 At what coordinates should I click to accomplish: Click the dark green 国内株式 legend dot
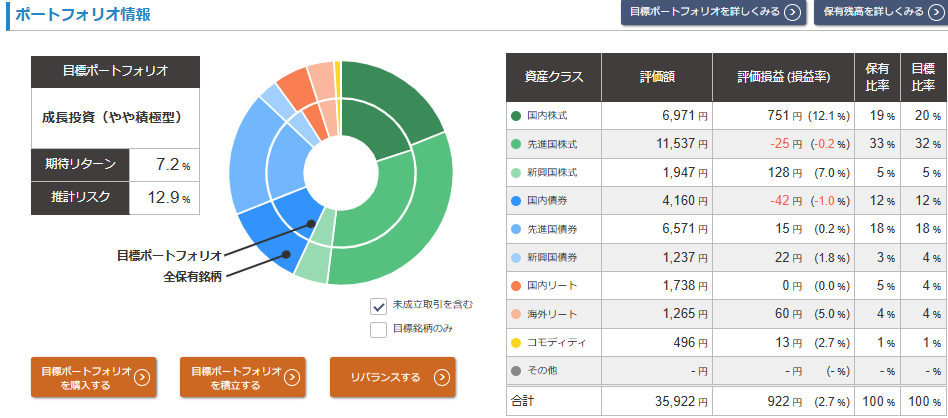coord(516,116)
